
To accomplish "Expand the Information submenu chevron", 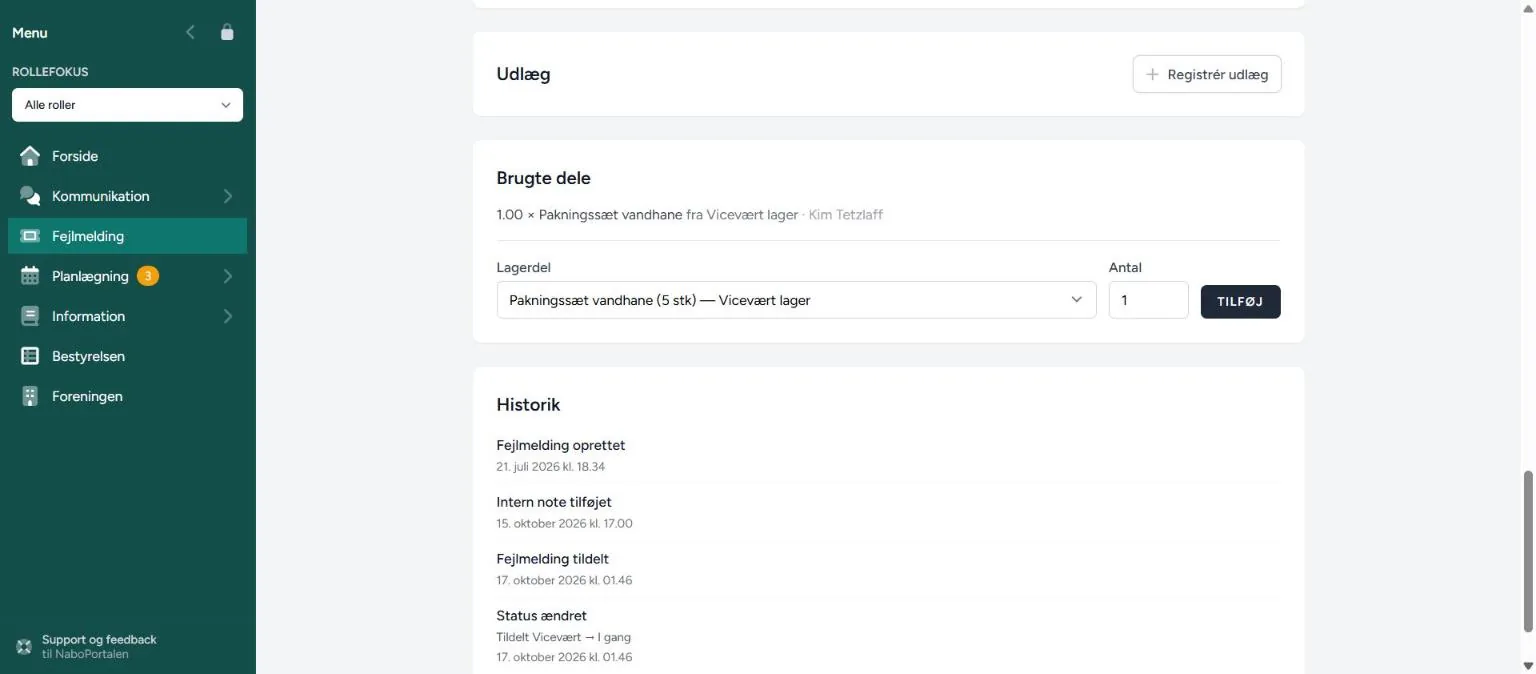I will pos(228,316).
